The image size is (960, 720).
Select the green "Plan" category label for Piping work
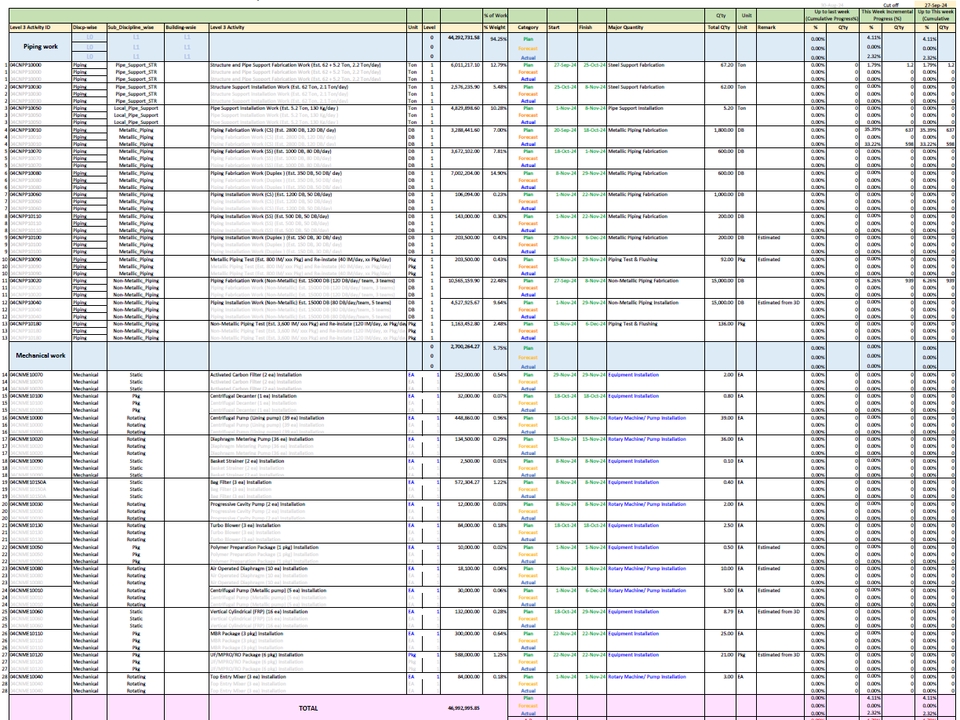pos(527,39)
